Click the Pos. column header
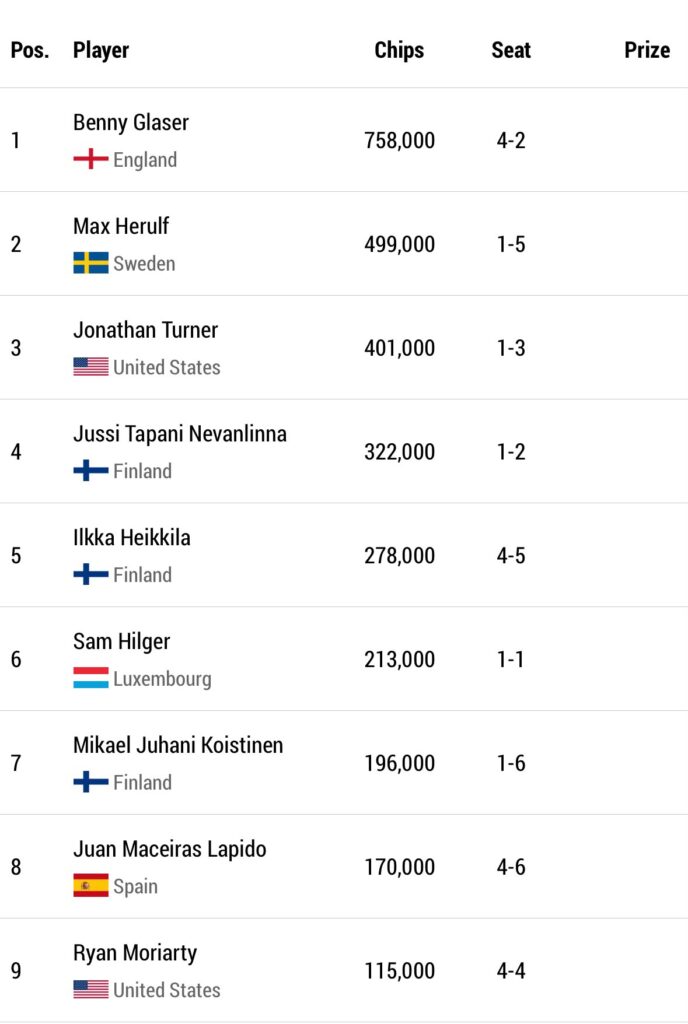 click(30, 50)
